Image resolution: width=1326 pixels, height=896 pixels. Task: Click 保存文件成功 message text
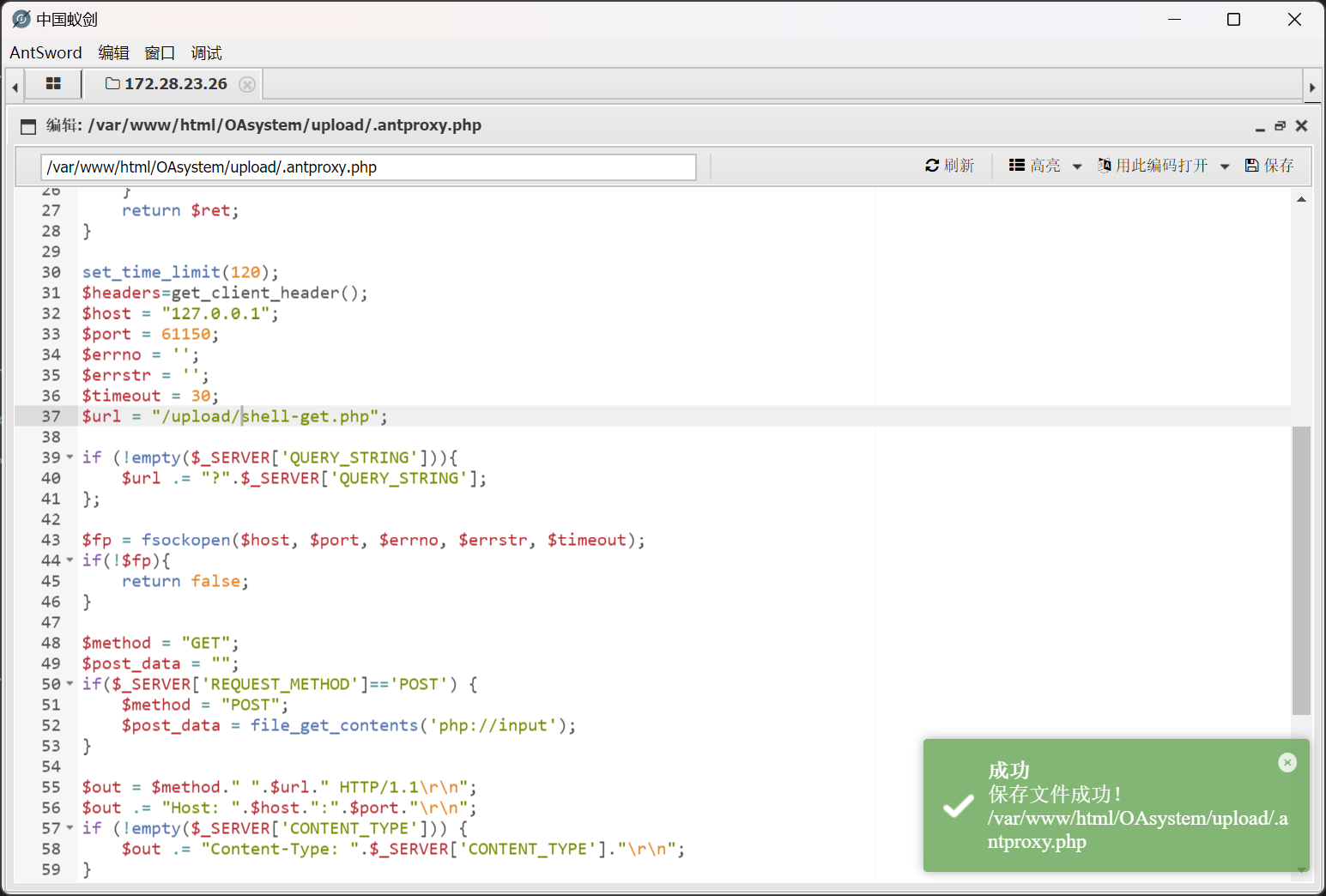[x=1055, y=794]
